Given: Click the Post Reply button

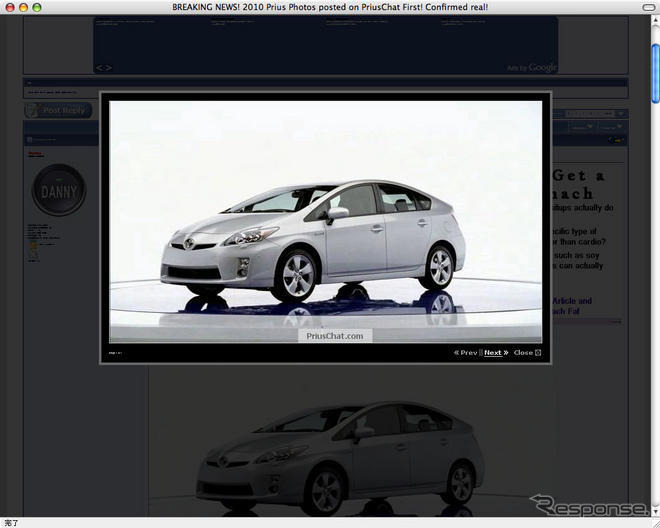Looking at the screenshot, I should 58,110.
